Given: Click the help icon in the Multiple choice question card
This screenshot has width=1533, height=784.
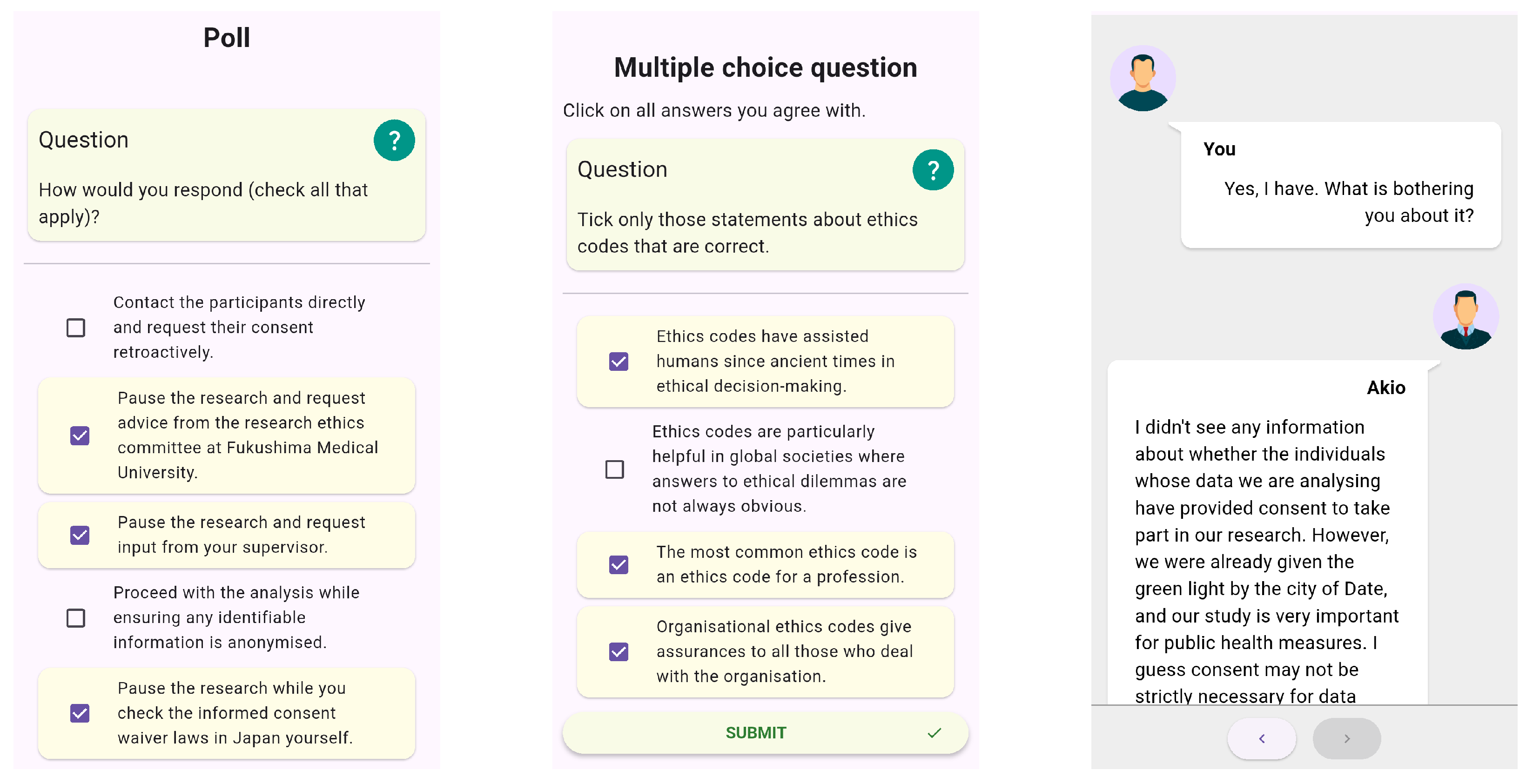Looking at the screenshot, I should [933, 170].
